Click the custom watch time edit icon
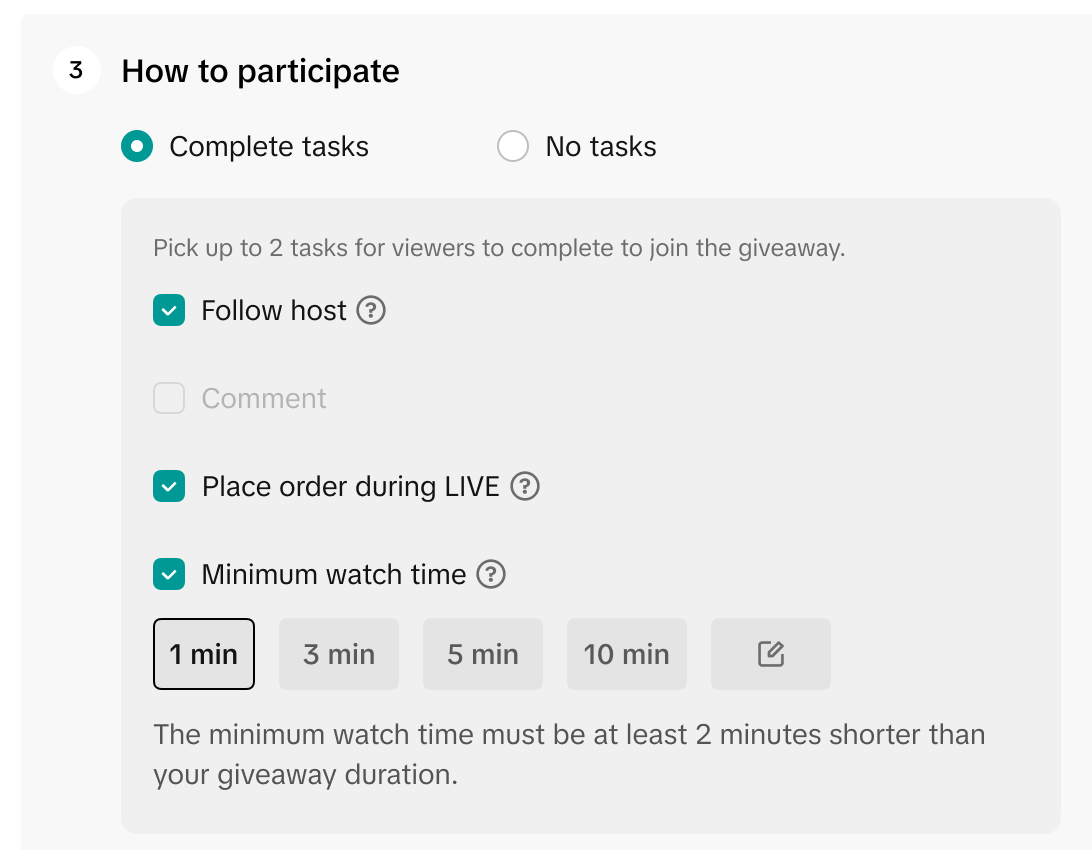Image resolution: width=1092 pixels, height=850 pixels. pos(770,655)
